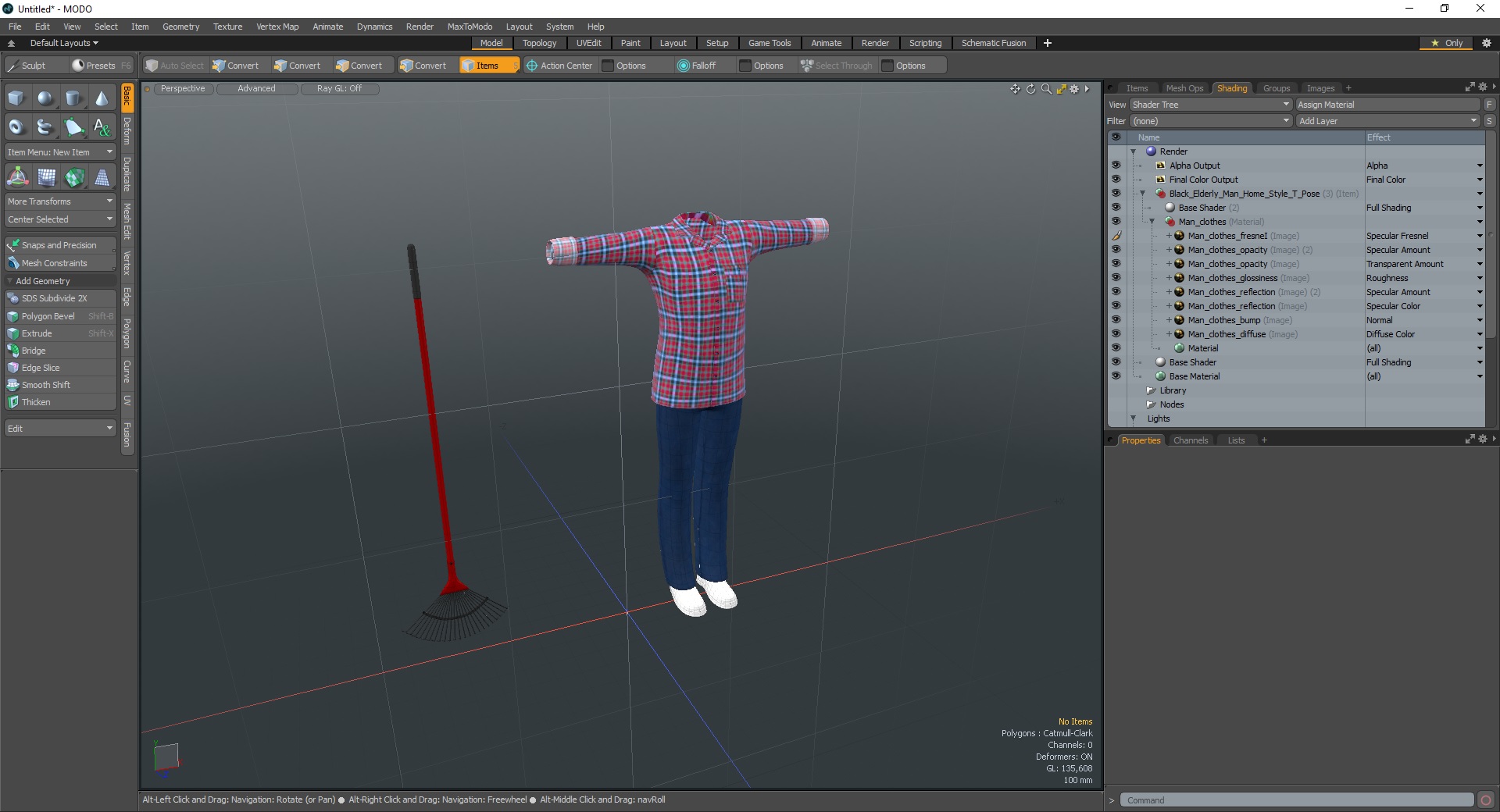Select the spiral Tube primitive tool
This screenshot has width=1500, height=812.
click(x=45, y=126)
